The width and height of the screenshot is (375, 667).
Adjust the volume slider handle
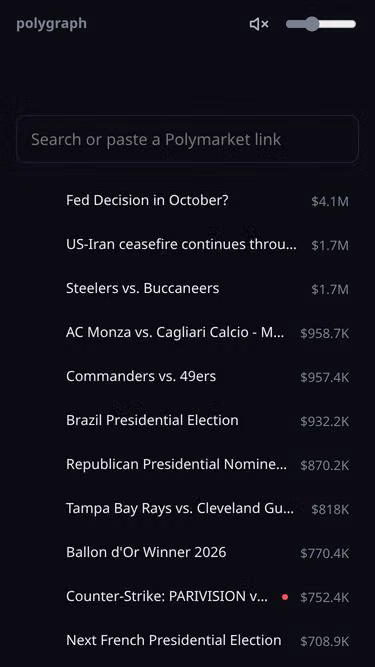click(x=312, y=24)
